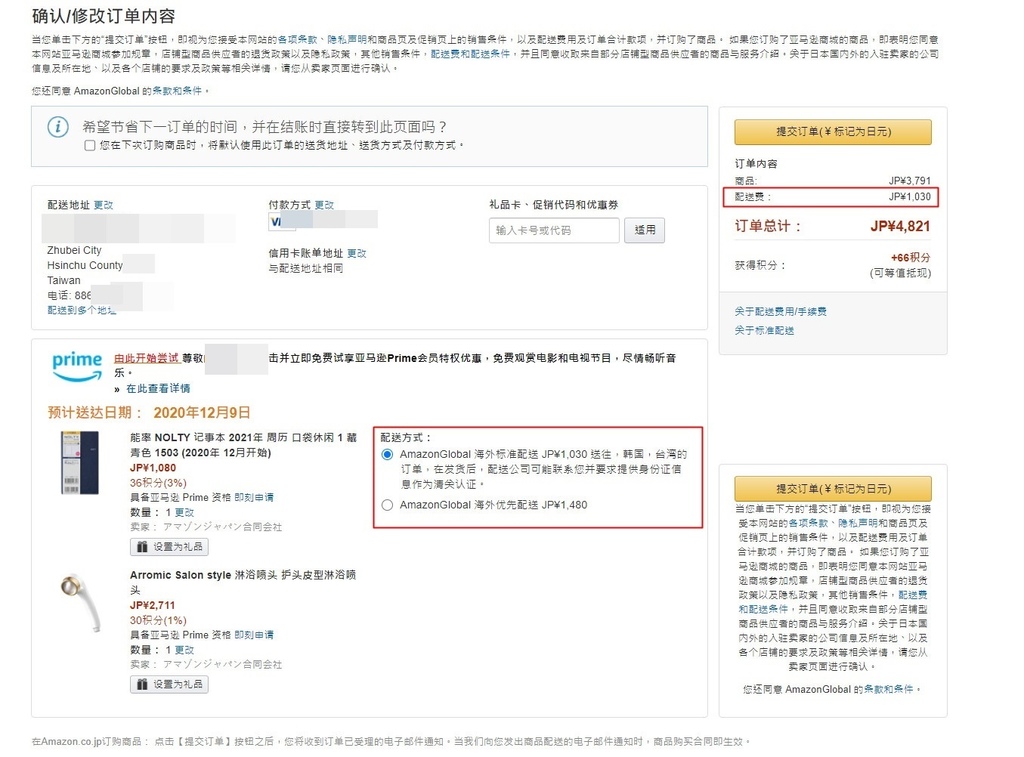
Task: Click the 30积分(1%) points text
Action: 158,620
